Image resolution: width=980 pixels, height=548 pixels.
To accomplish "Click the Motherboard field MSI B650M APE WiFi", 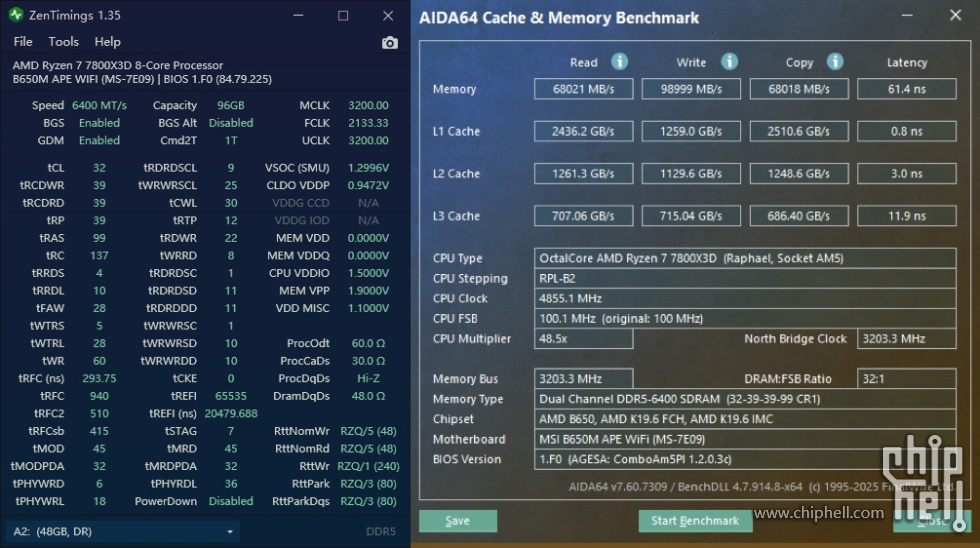I will (x=745, y=439).
